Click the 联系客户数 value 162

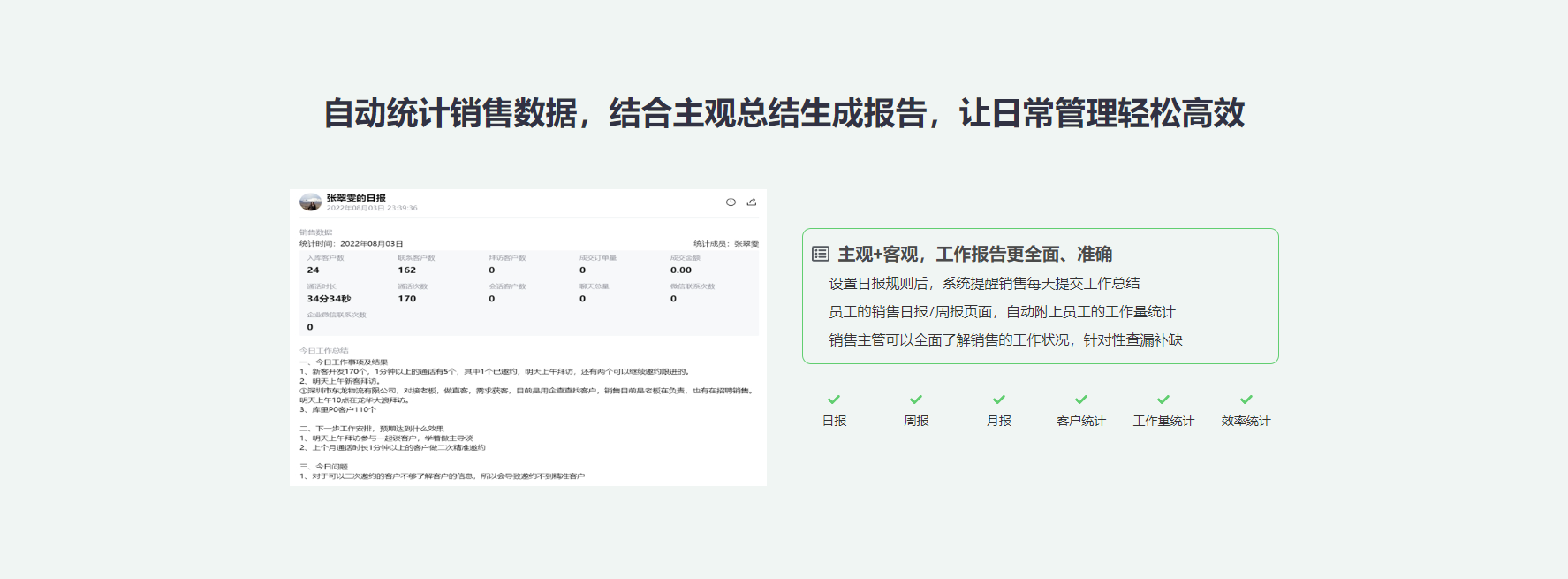point(406,270)
